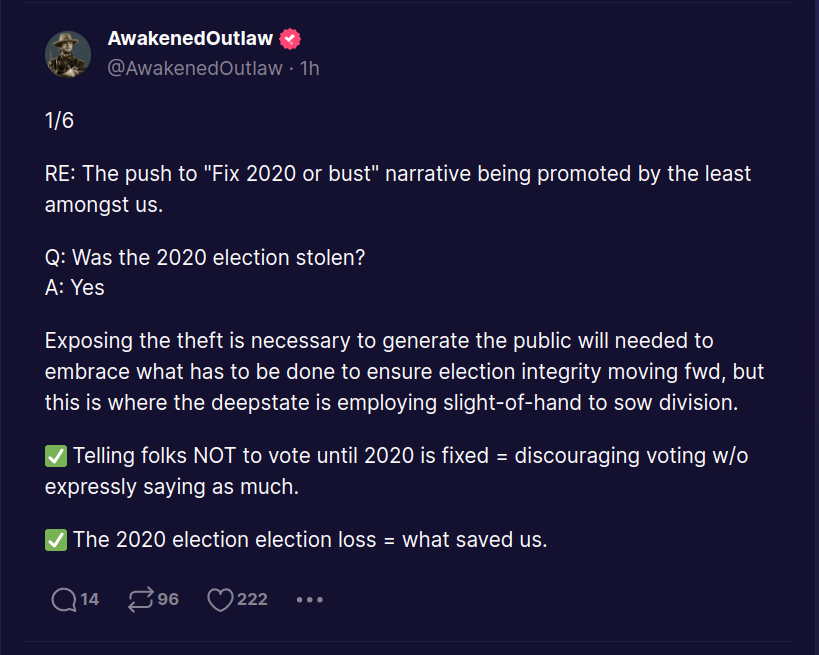Image resolution: width=819 pixels, height=655 pixels.
Task: Click the "Q: Was the 2020 election stolen?" line
Action: pyautogui.click(x=205, y=257)
